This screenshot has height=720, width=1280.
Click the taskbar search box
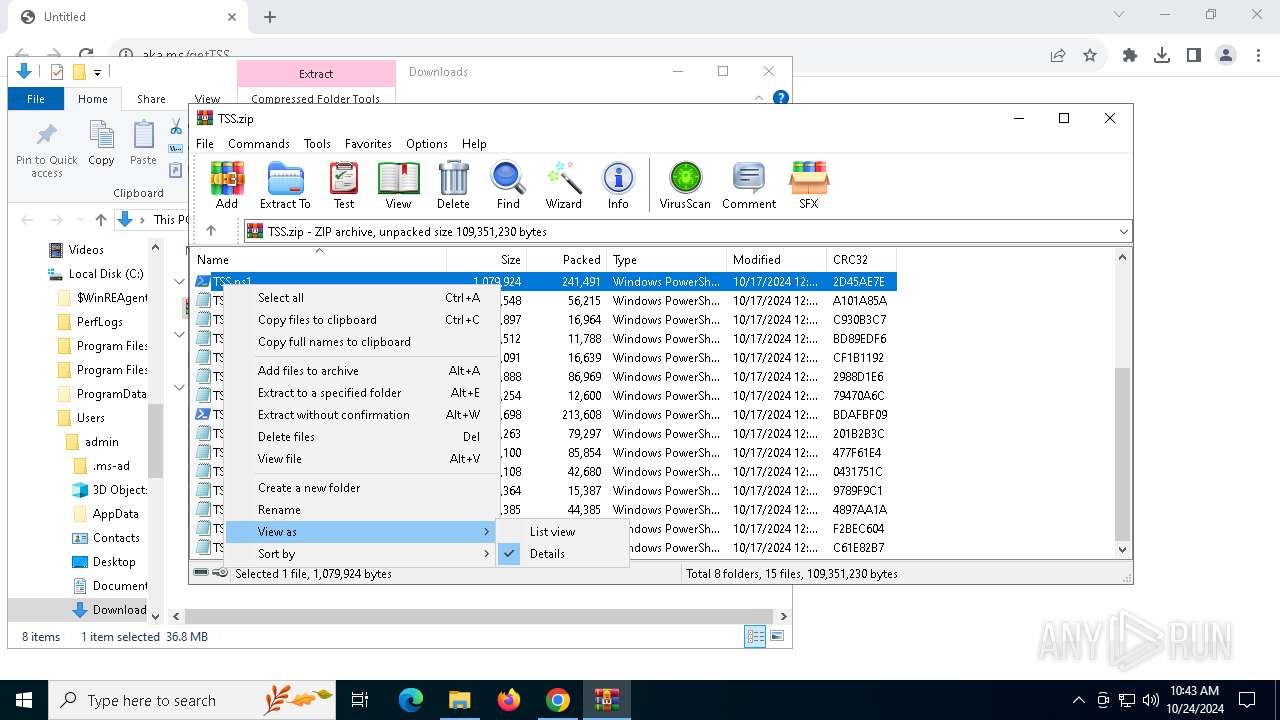coord(192,700)
